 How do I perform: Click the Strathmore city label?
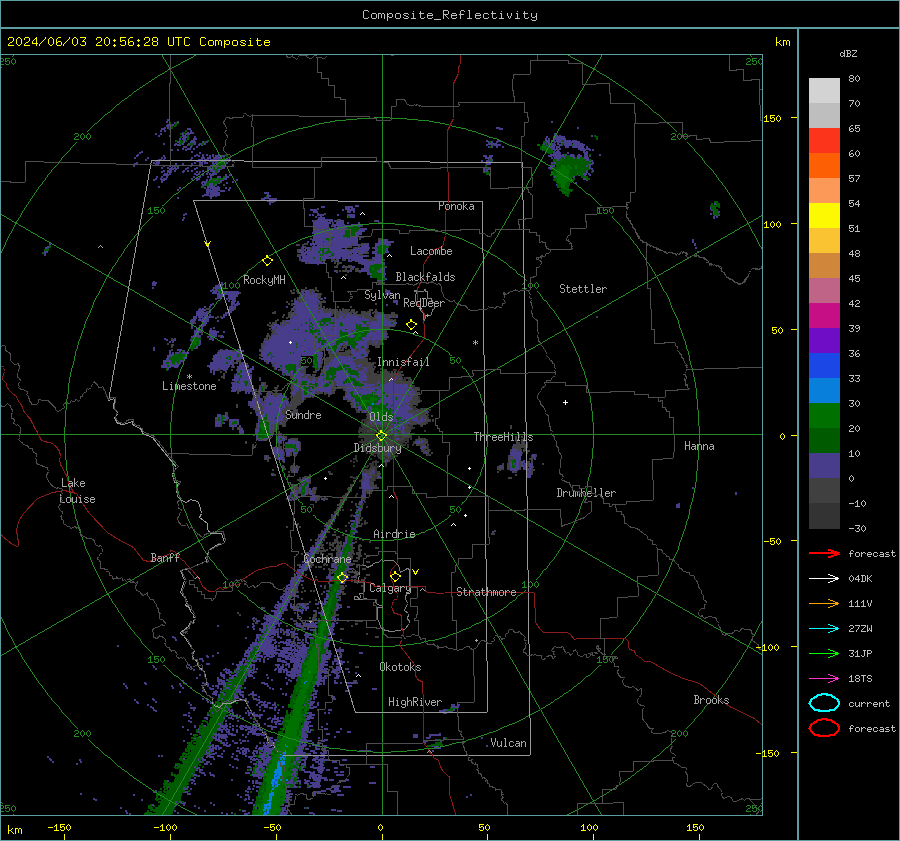(486, 592)
